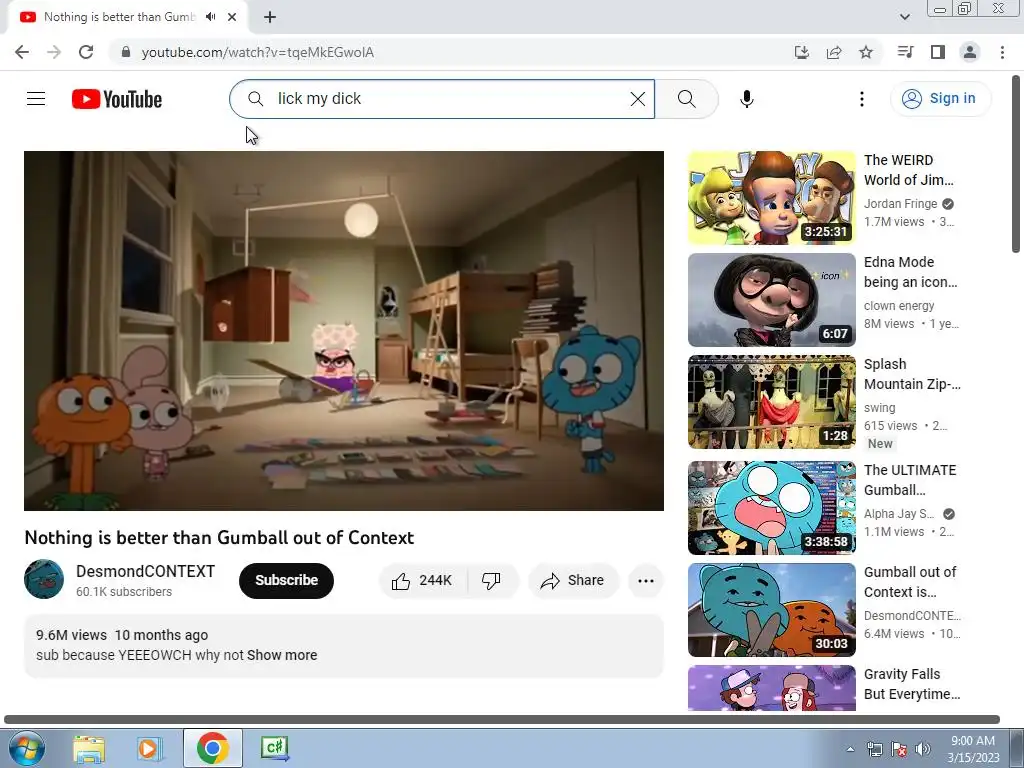The image size is (1024, 768).
Task: Open the YouTube guide hamburger menu
Action: pyautogui.click(x=36, y=99)
